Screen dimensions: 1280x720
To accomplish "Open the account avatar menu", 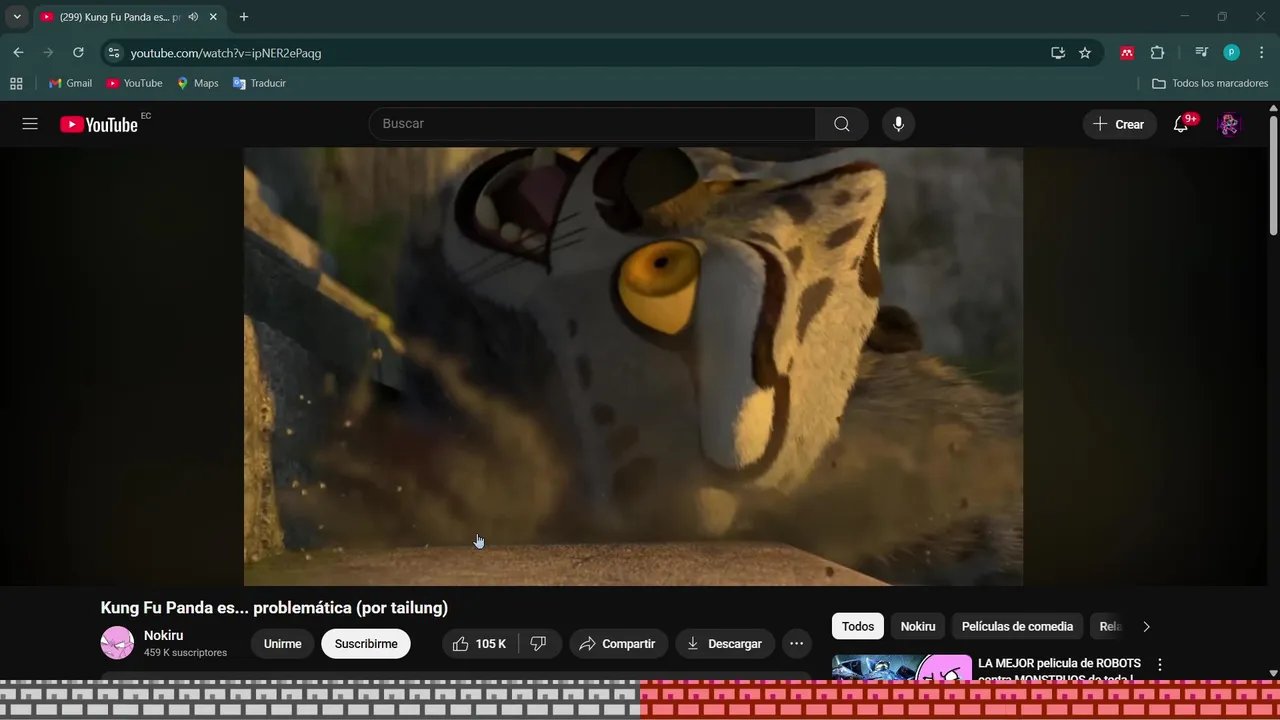I will tap(1229, 124).
